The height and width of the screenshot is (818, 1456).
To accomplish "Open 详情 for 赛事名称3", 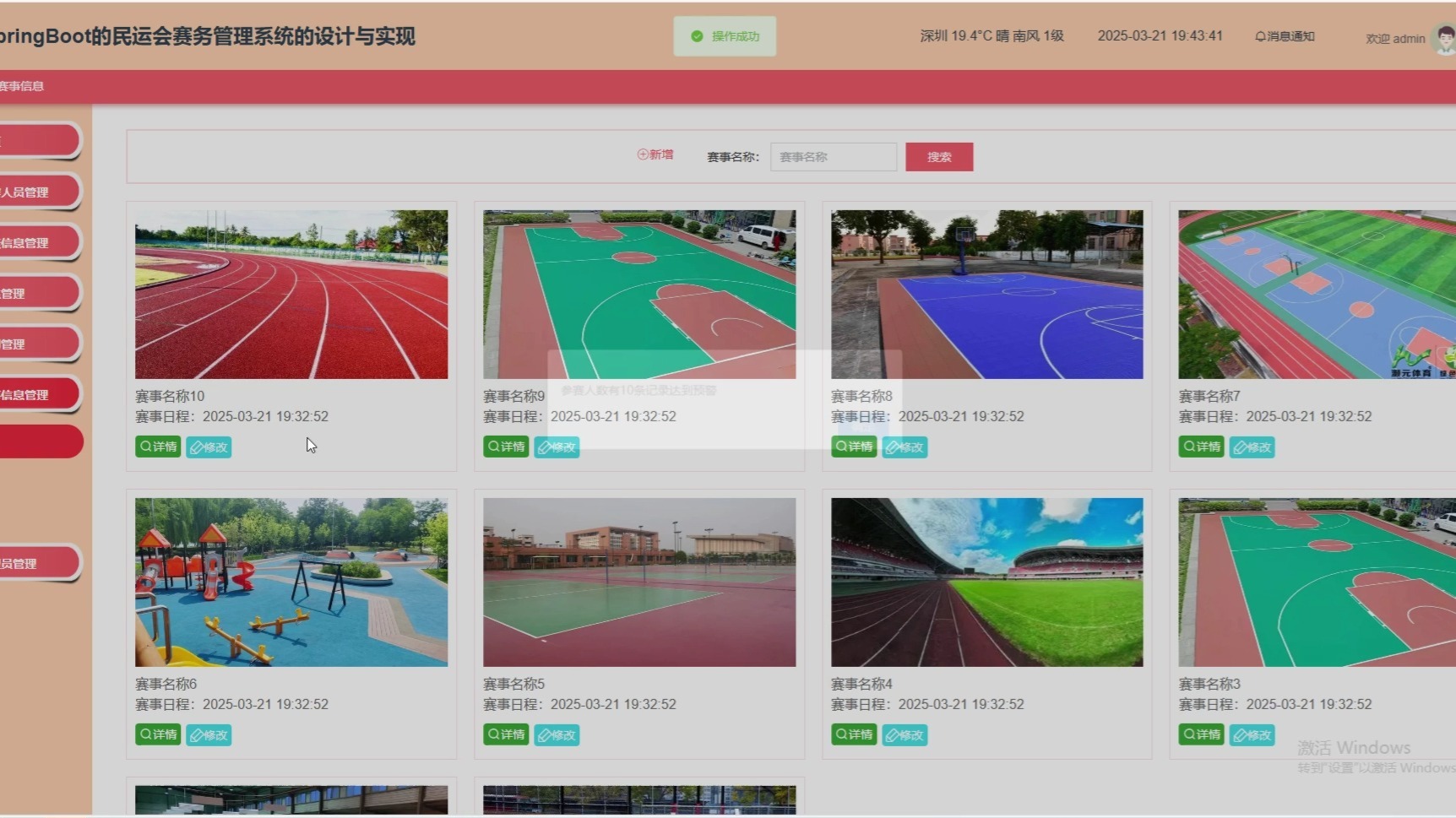I will [1200, 734].
